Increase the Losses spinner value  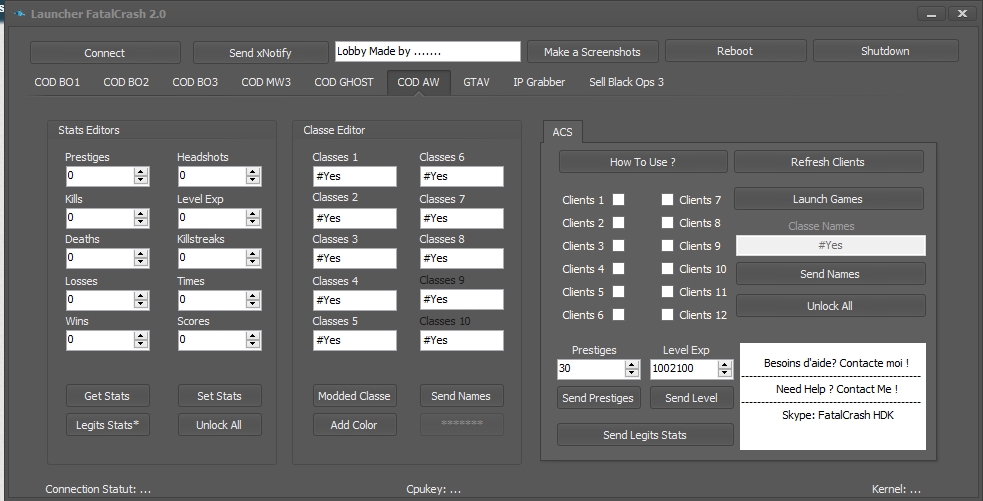click(x=141, y=295)
